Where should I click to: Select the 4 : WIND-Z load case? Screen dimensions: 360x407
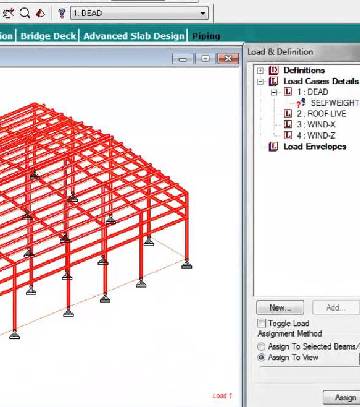316,136
